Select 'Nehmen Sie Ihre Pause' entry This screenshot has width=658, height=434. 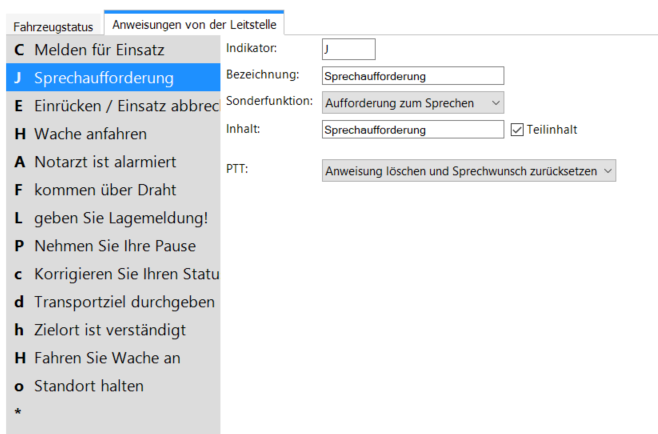point(113,246)
